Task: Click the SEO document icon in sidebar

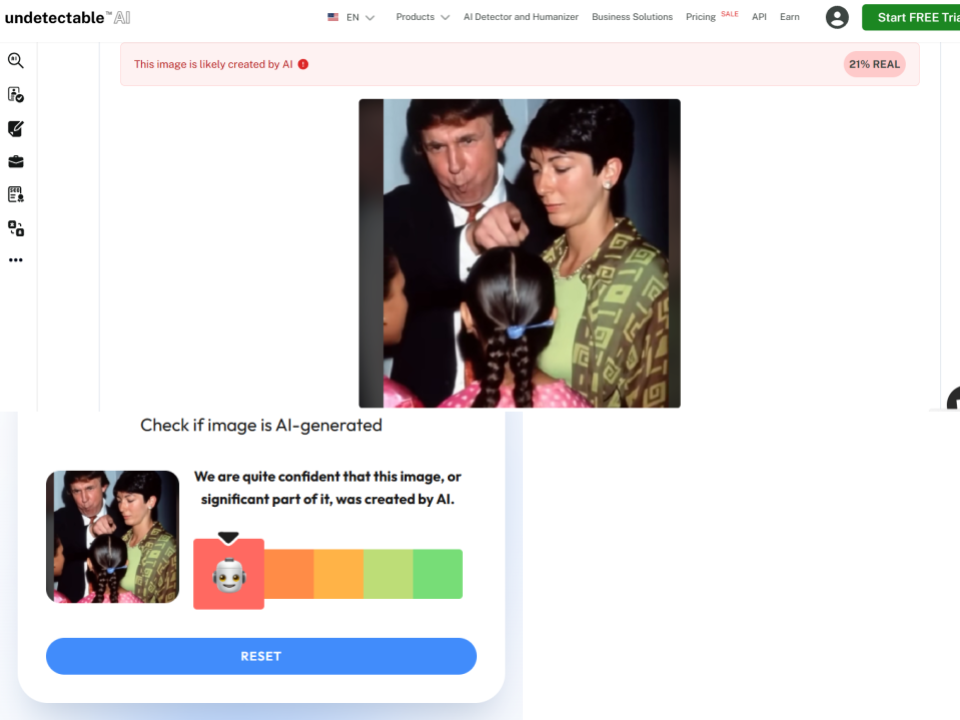Action: (16, 195)
